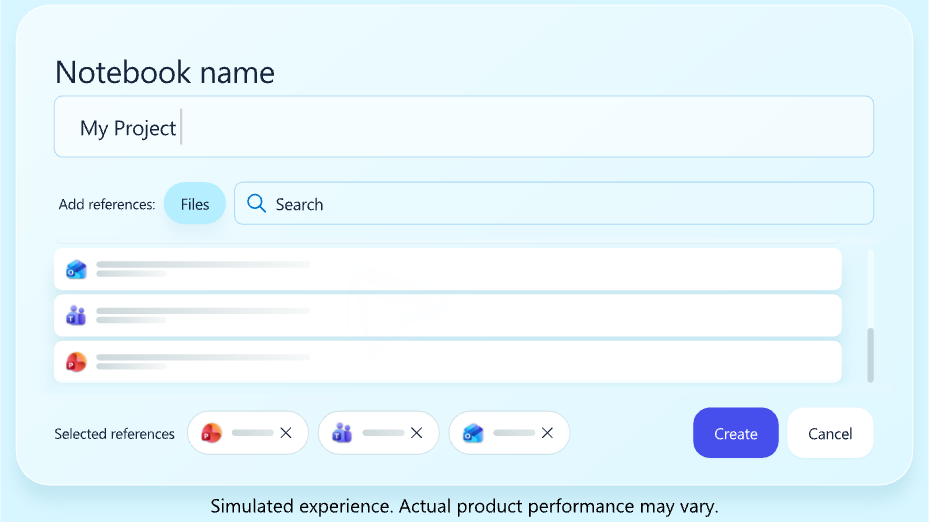Click the Teams icon in selected references
Image resolution: width=929 pixels, height=522 pixels.
(342, 433)
